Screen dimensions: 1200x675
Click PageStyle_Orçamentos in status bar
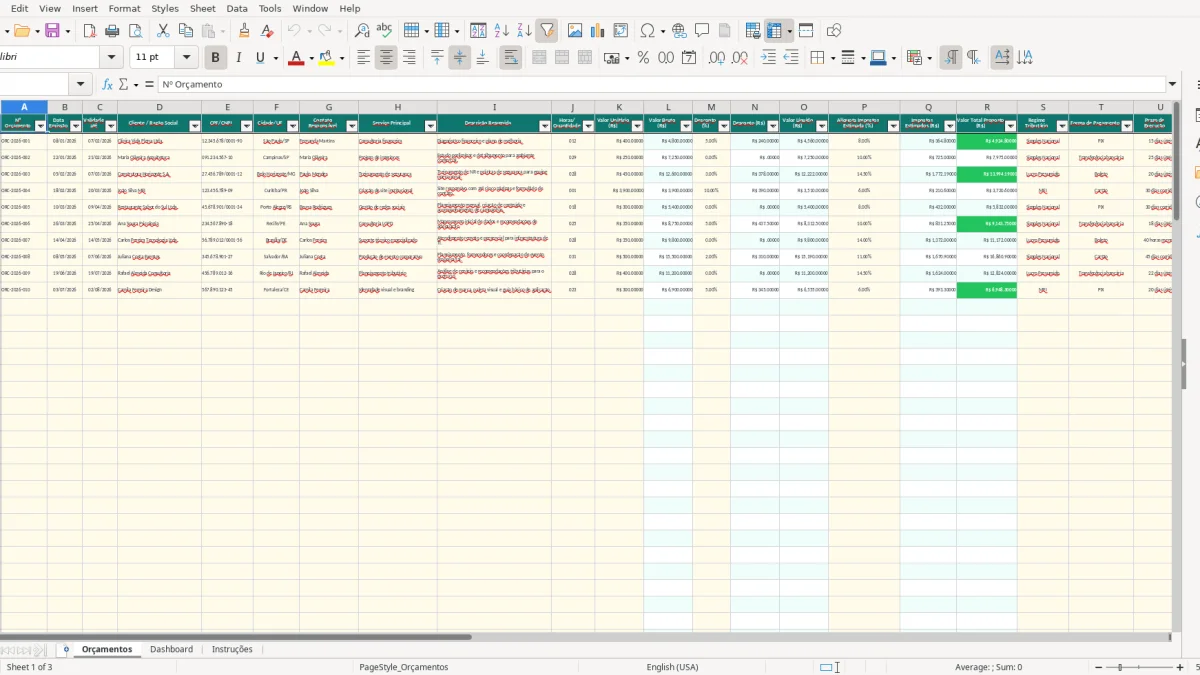pyautogui.click(x=403, y=667)
